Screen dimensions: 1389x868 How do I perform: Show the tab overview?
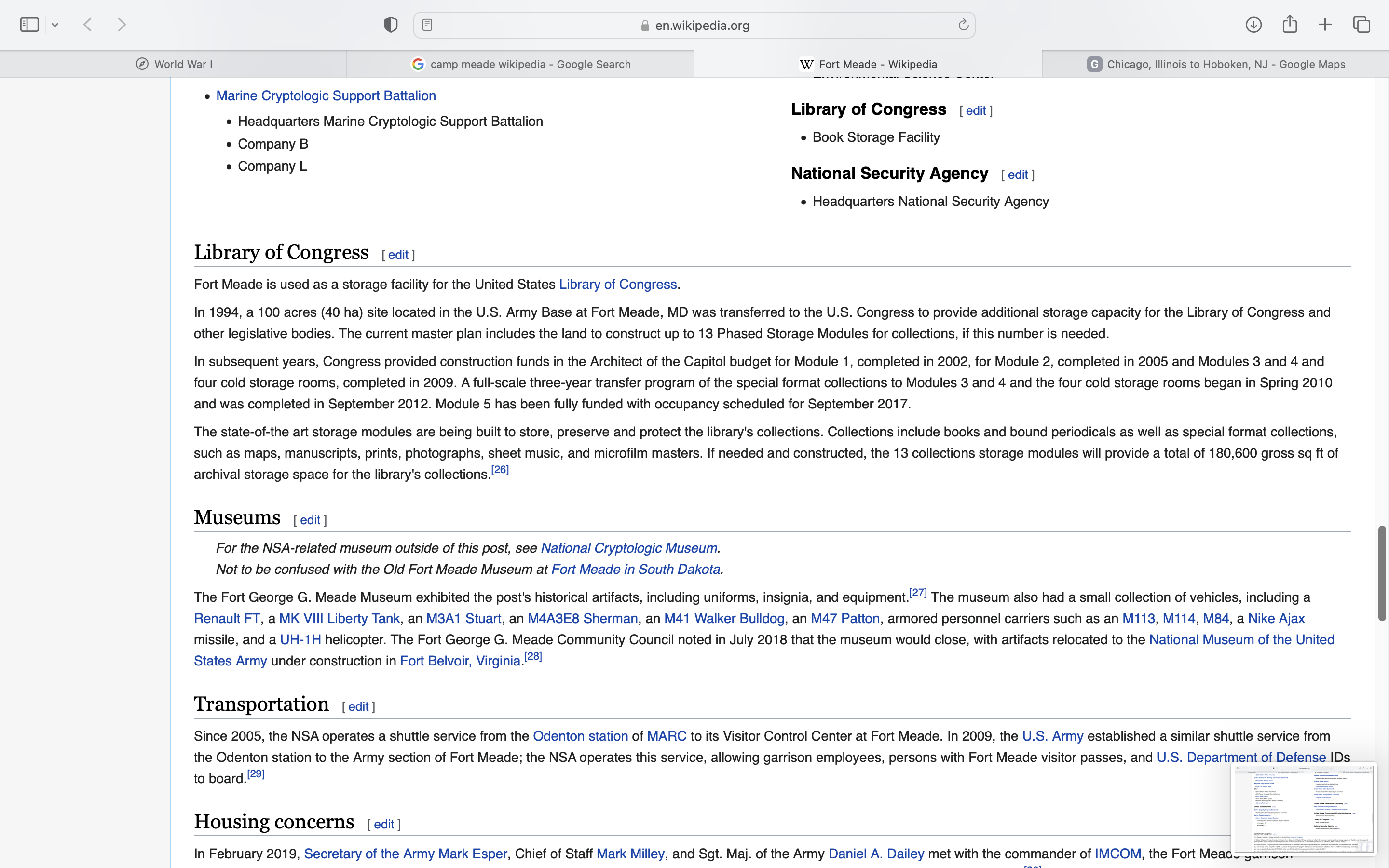tap(1362, 25)
